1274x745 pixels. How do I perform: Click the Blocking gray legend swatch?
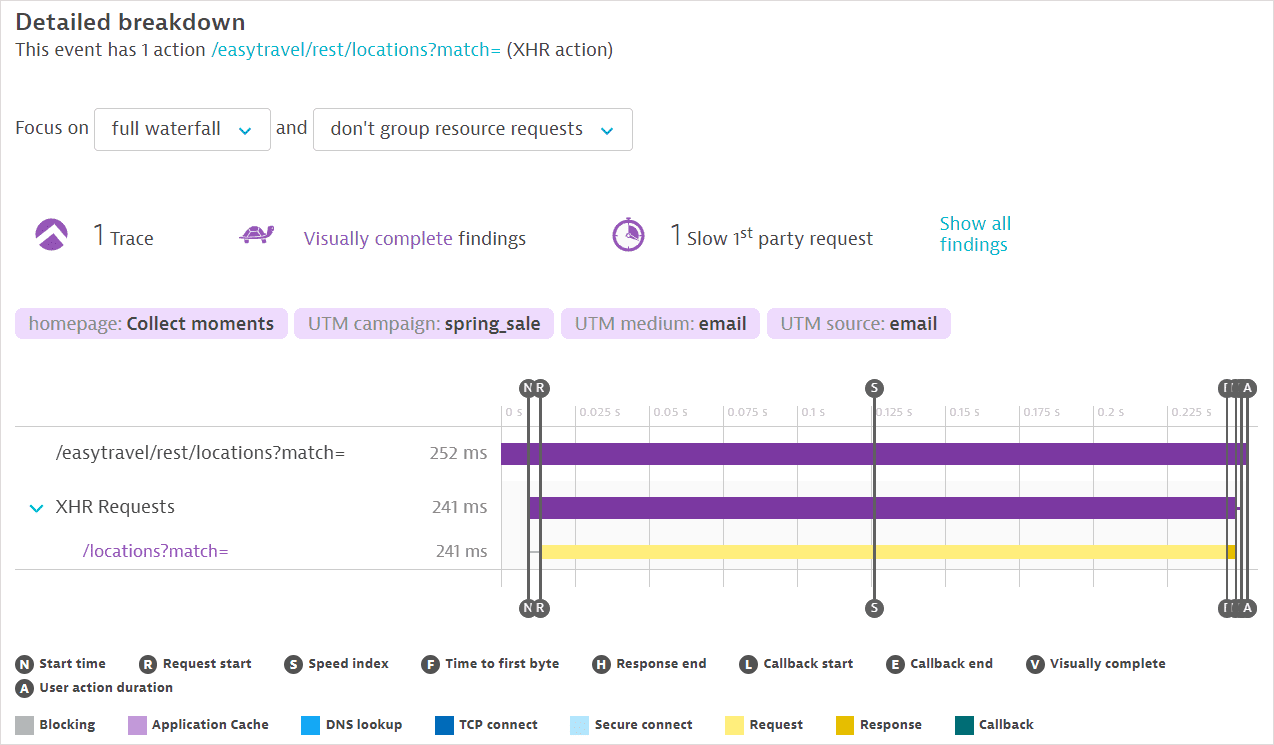click(x=24, y=725)
